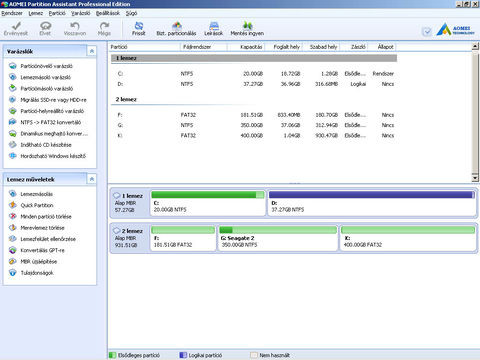Screen dimensions: 480x360
Task: Click the partition list scrollbar down arrow
Action: pyautogui.click(x=476, y=178)
